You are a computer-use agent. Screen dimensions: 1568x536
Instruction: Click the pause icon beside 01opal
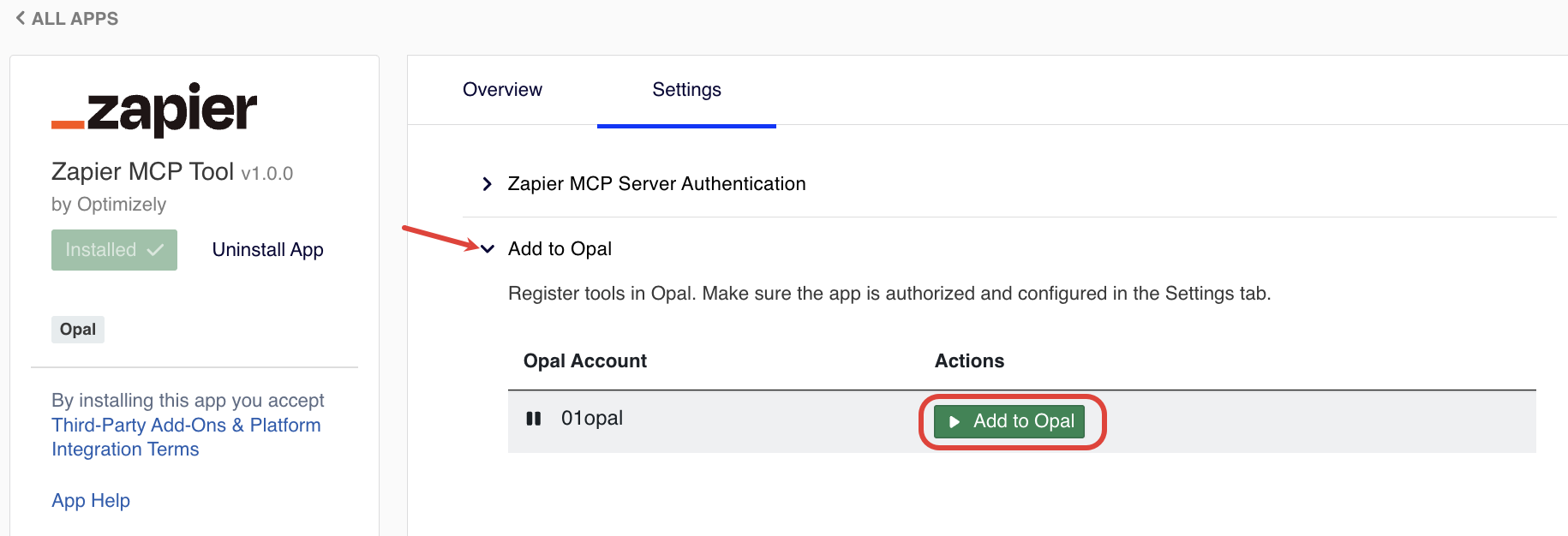[x=534, y=419]
